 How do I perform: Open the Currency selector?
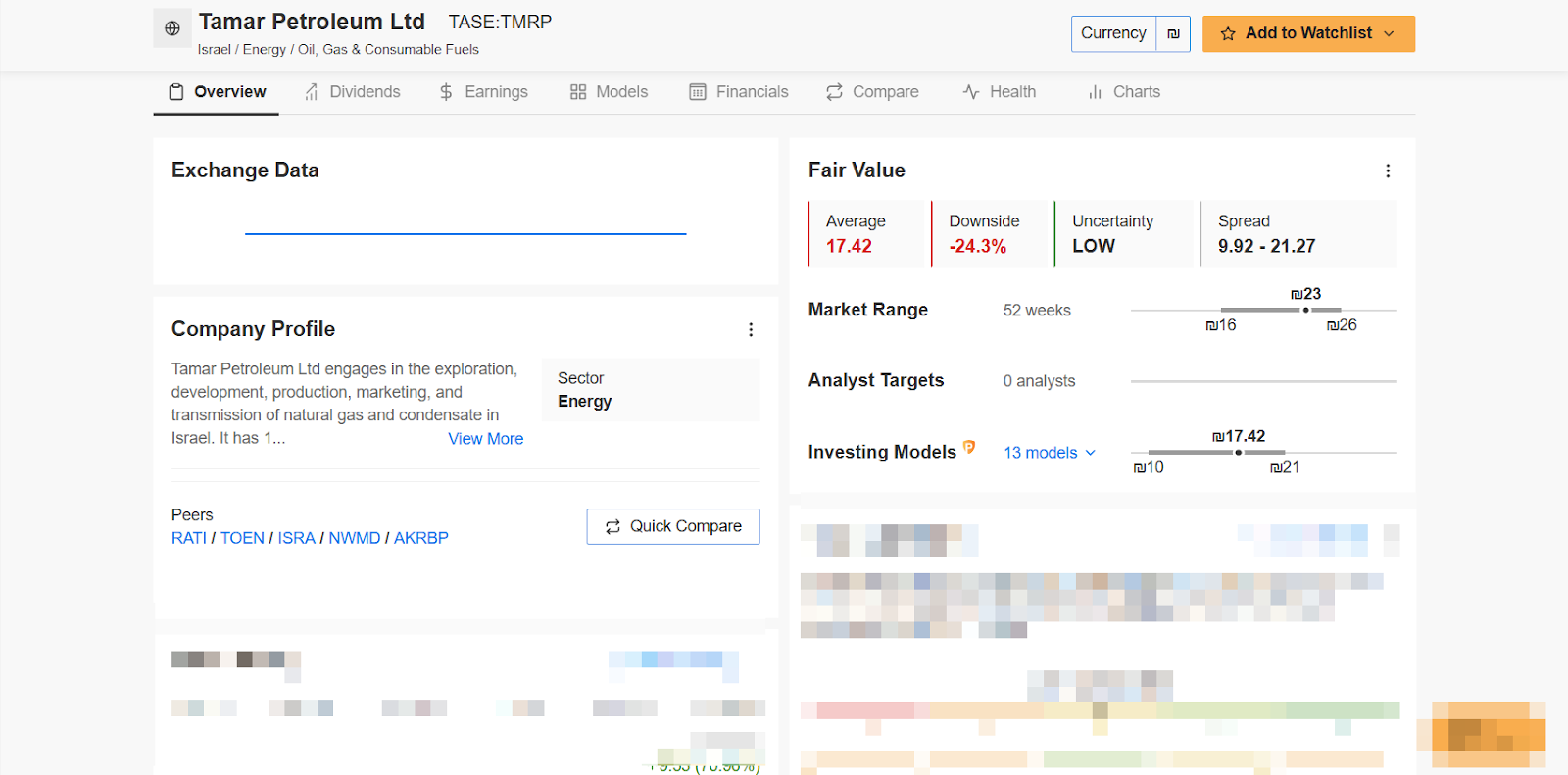pos(1113,33)
